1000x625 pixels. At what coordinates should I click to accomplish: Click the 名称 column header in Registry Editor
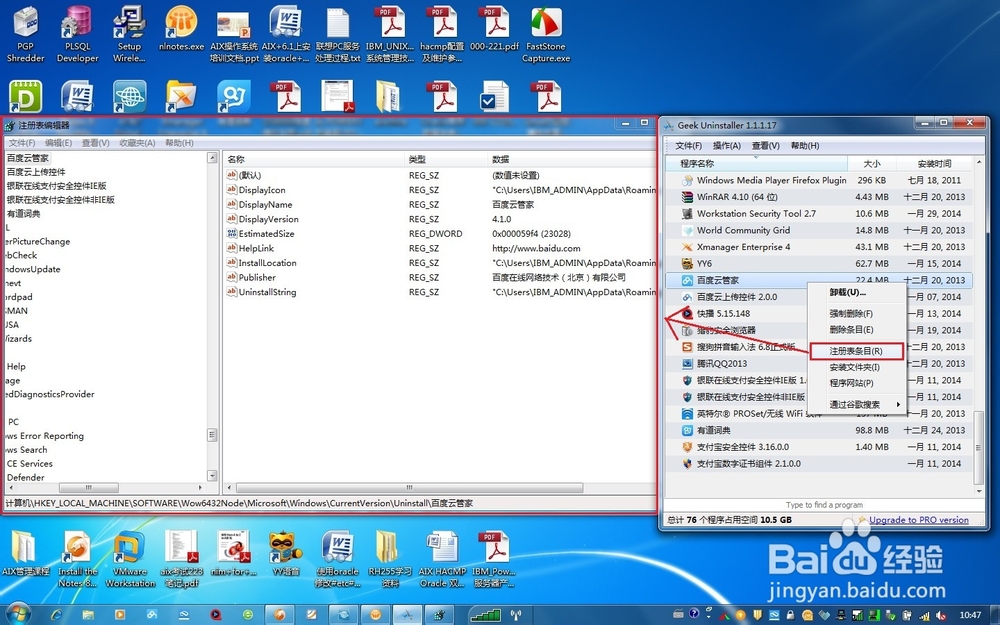pyautogui.click(x=314, y=159)
